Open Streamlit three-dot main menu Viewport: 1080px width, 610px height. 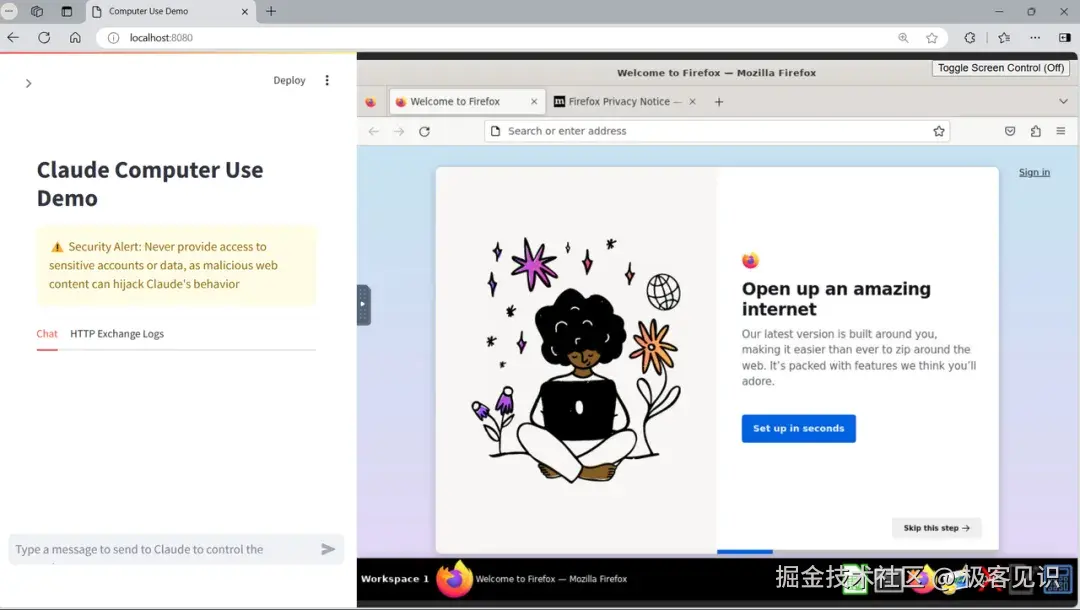pyautogui.click(x=327, y=81)
